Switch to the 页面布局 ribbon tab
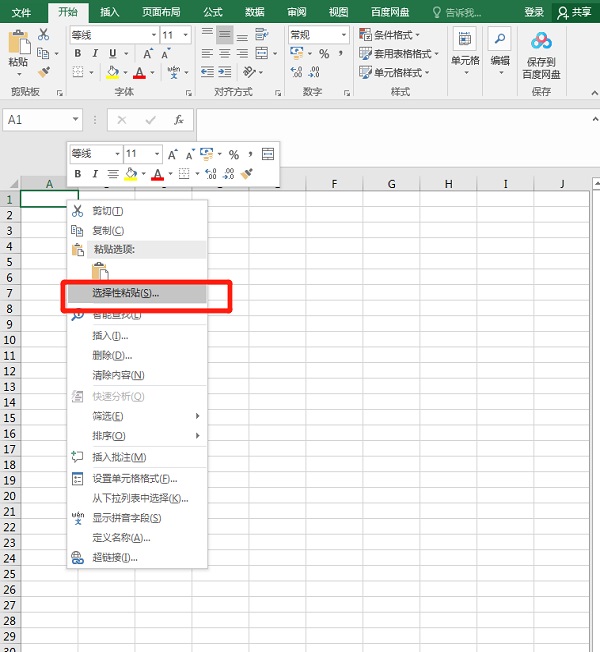 pos(160,12)
